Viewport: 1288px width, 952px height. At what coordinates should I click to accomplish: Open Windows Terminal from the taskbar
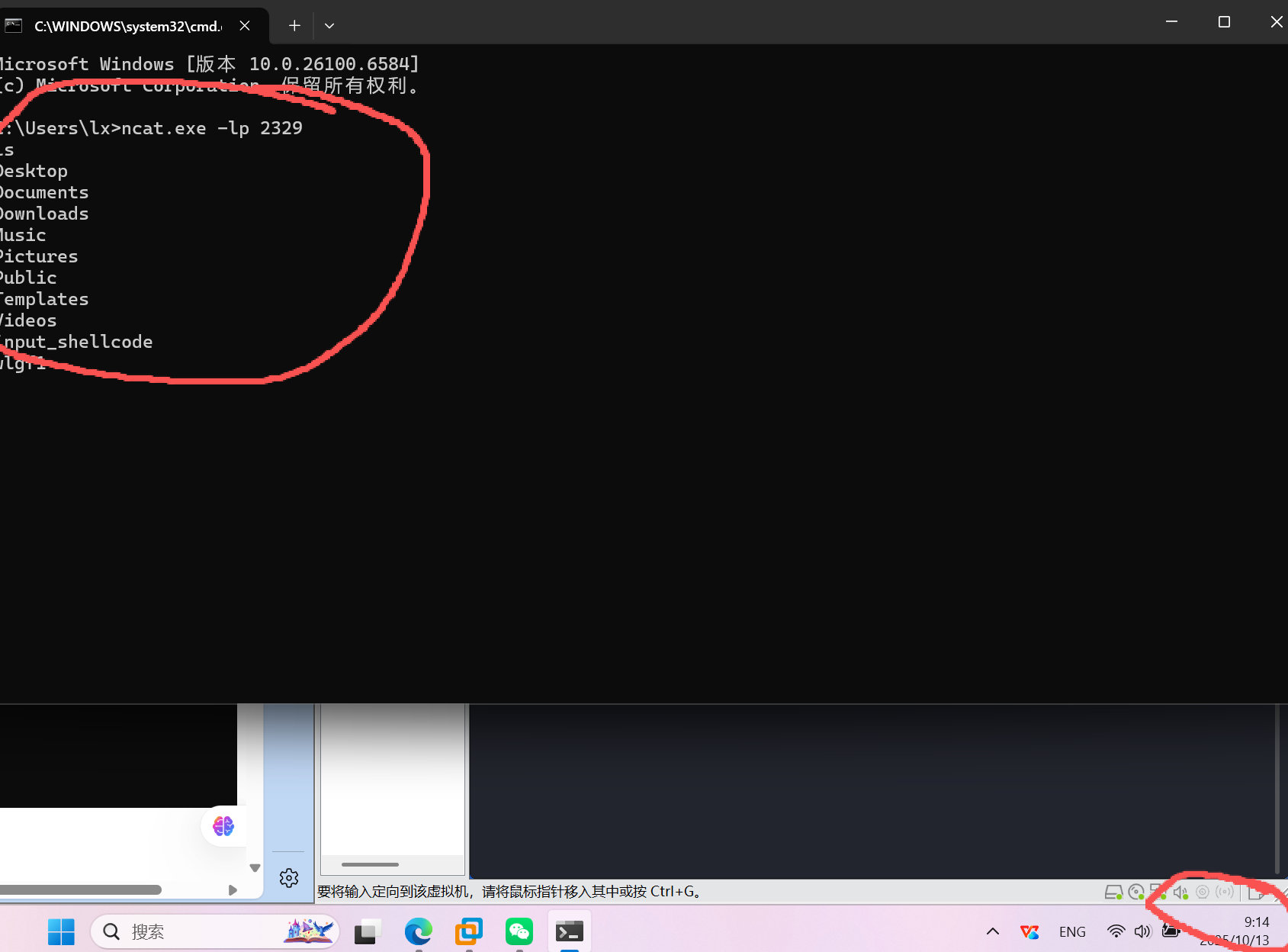click(x=570, y=931)
